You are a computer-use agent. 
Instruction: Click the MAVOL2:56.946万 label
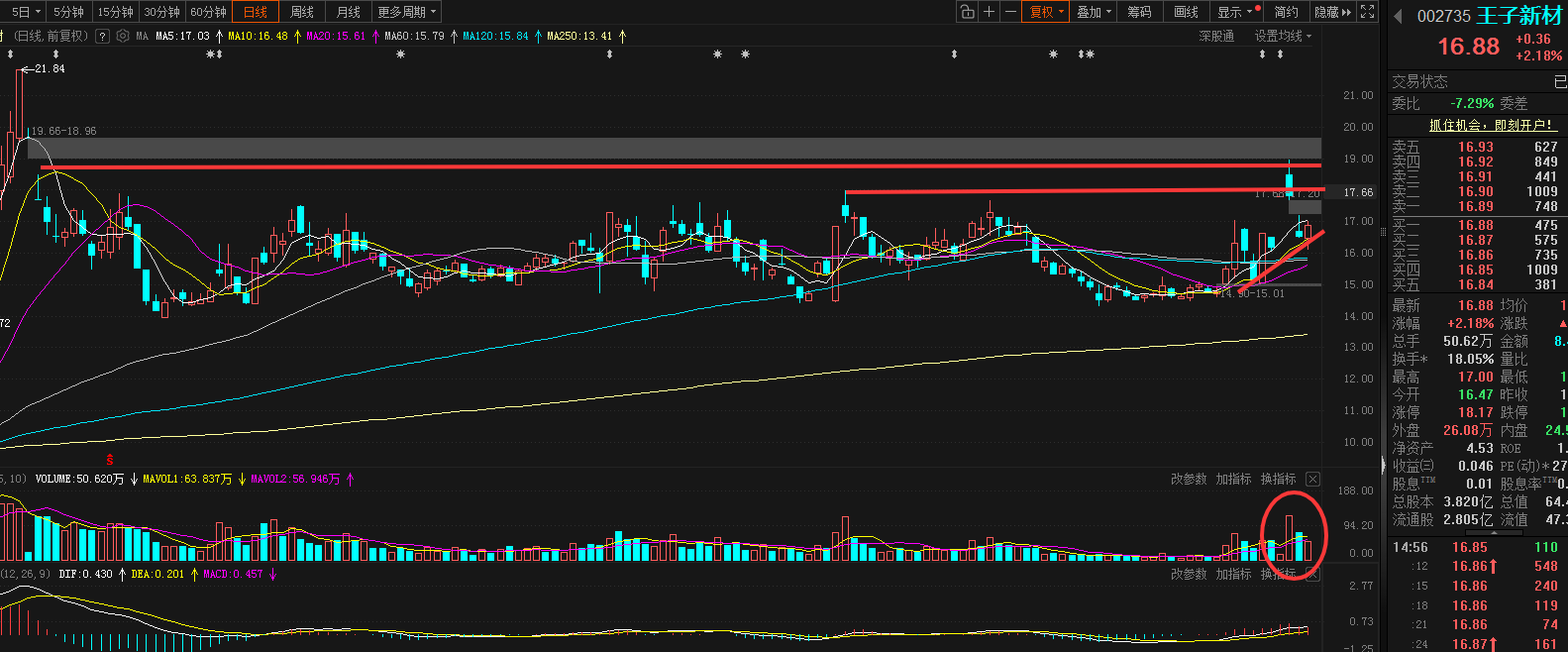(x=295, y=479)
